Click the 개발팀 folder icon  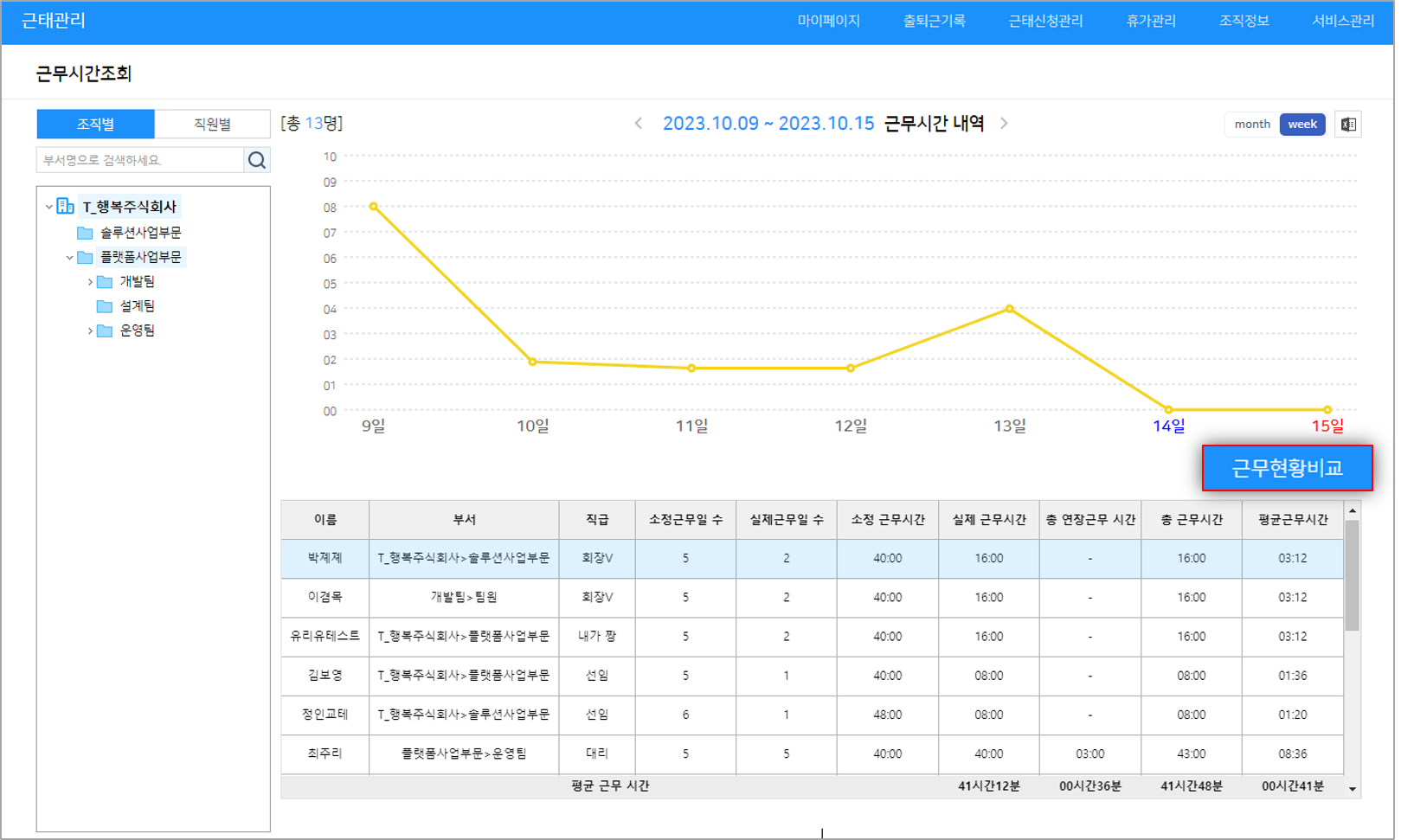click(105, 282)
